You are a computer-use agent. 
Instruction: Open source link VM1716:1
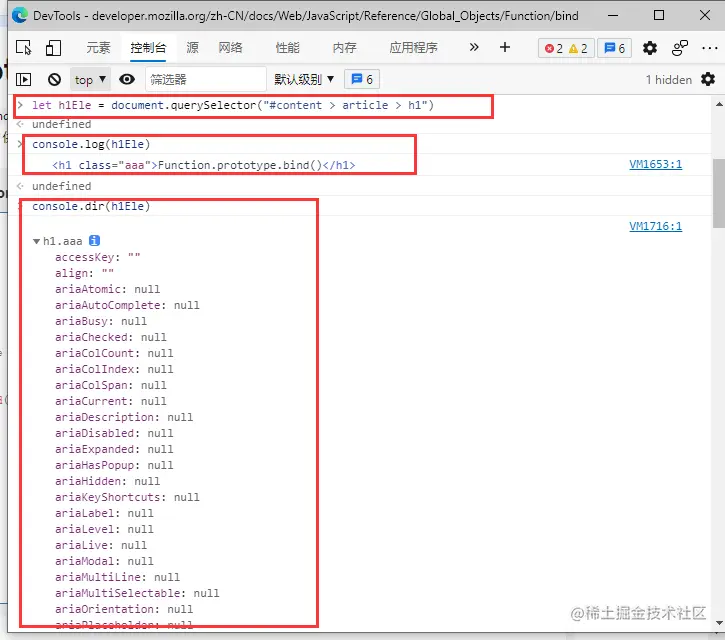tap(655, 226)
